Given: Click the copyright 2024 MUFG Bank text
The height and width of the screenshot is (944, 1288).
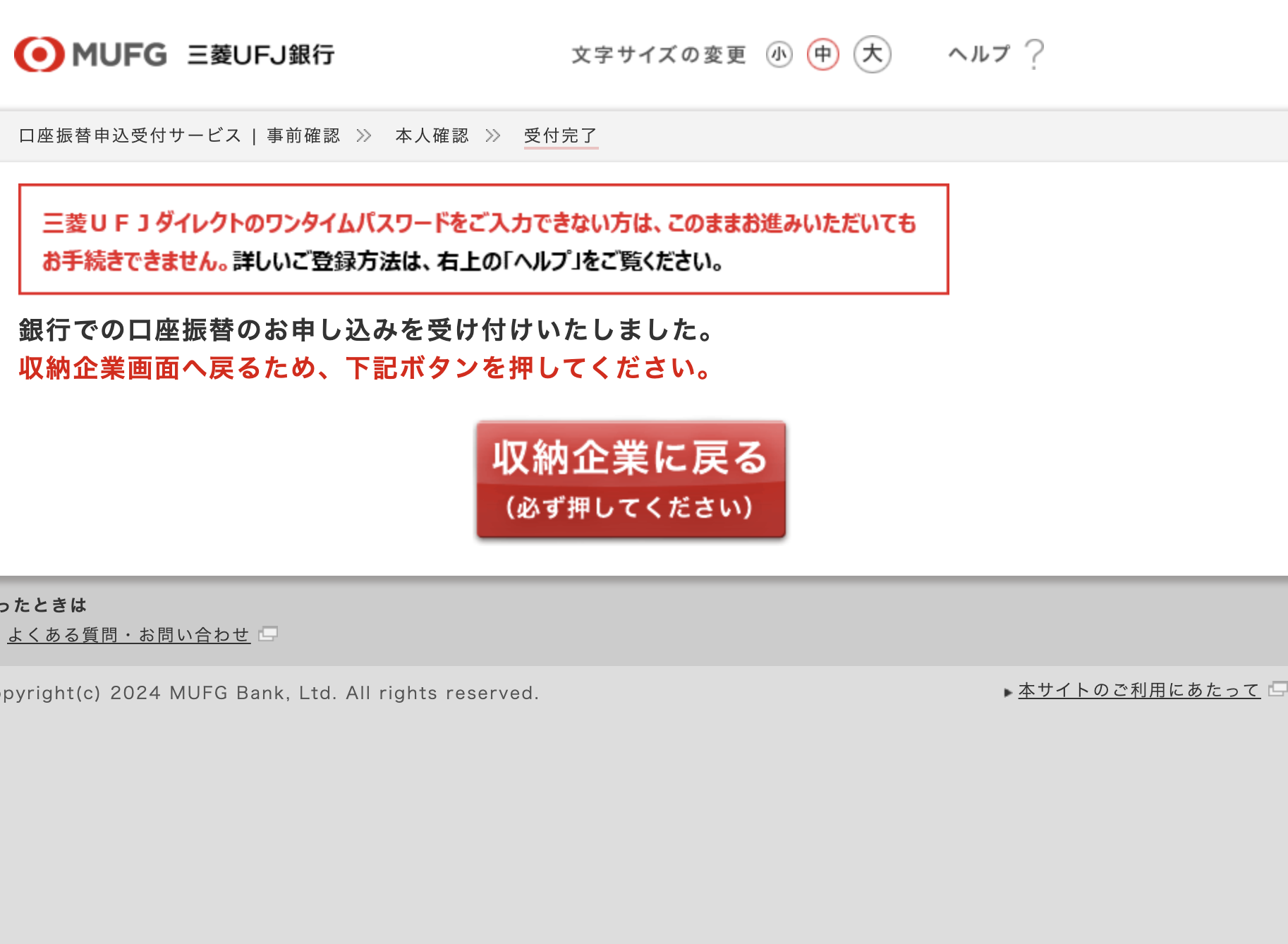Looking at the screenshot, I should [270, 693].
